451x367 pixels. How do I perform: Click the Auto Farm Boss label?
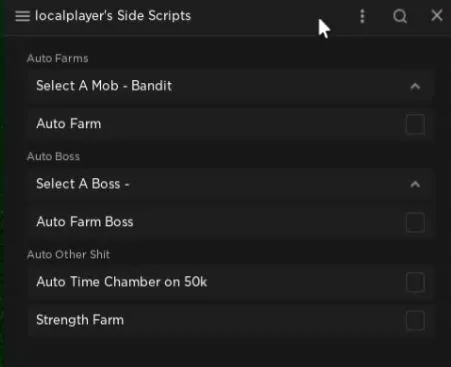point(85,222)
